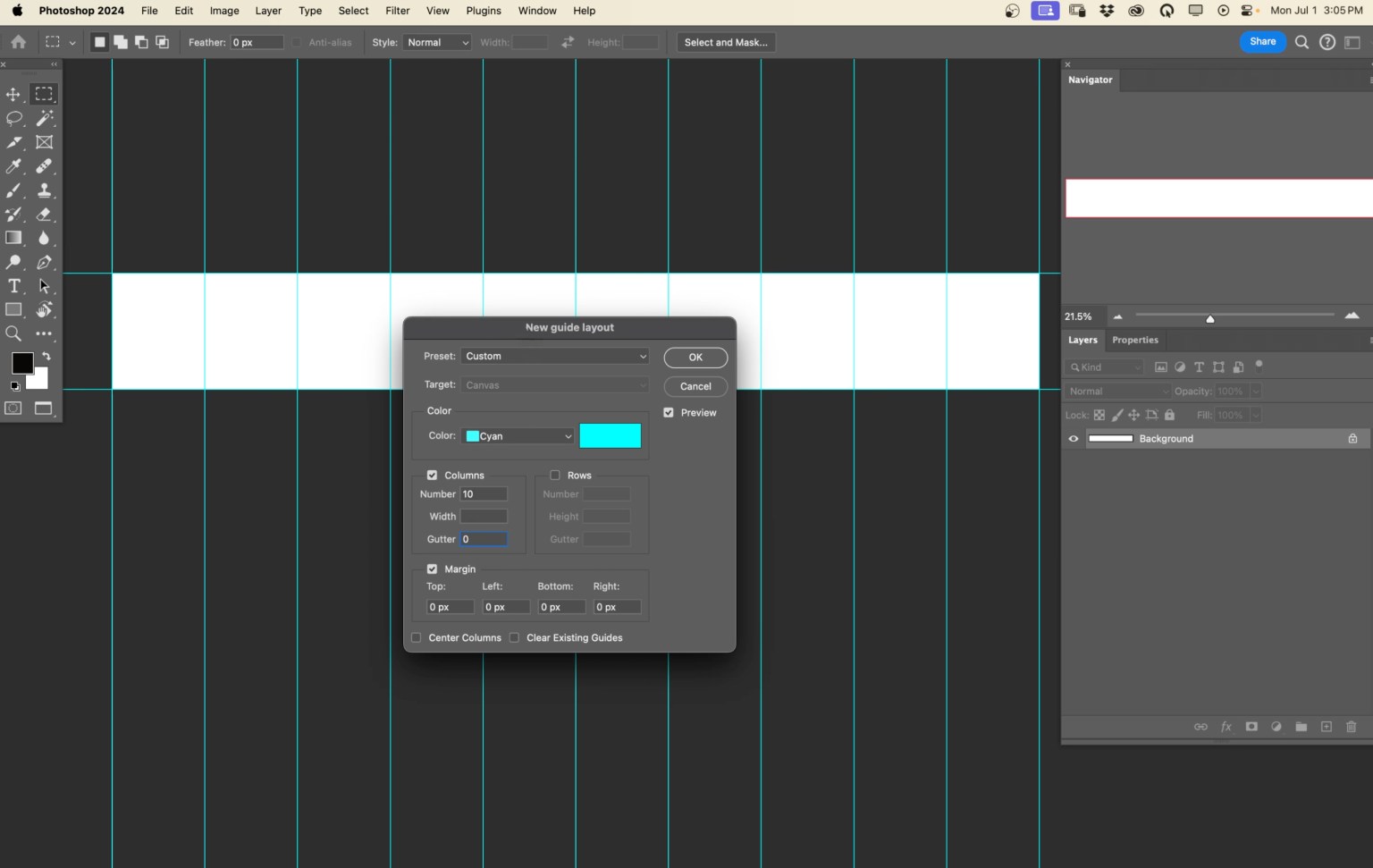Open the guide Color dropdown
This screenshot has width=1373, height=868.
(x=518, y=435)
